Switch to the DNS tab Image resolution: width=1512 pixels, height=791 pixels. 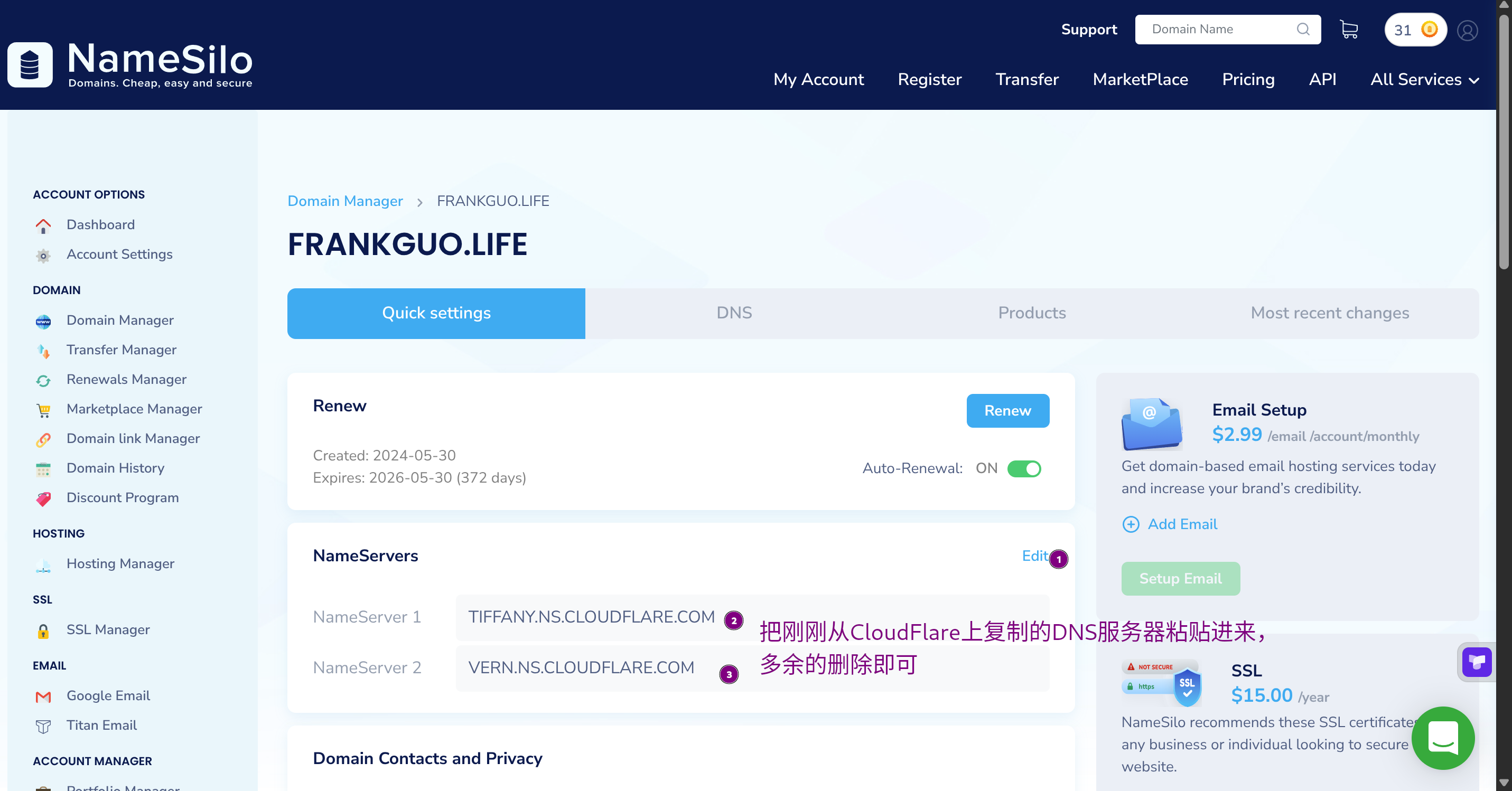[734, 313]
